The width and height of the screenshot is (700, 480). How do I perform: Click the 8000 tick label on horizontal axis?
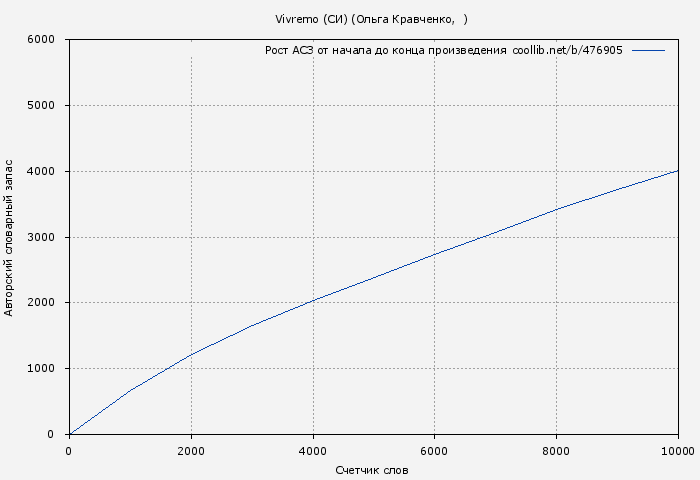pos(555,451)
